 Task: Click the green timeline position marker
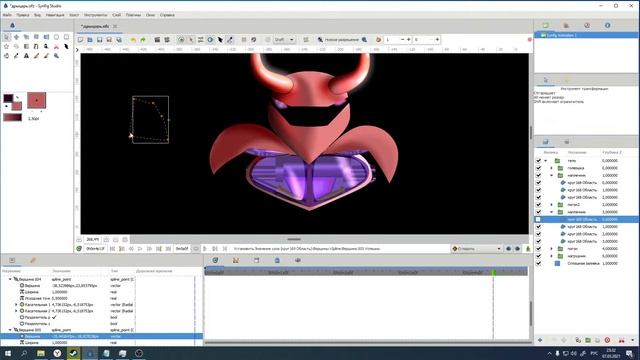[x=493, y=272]
